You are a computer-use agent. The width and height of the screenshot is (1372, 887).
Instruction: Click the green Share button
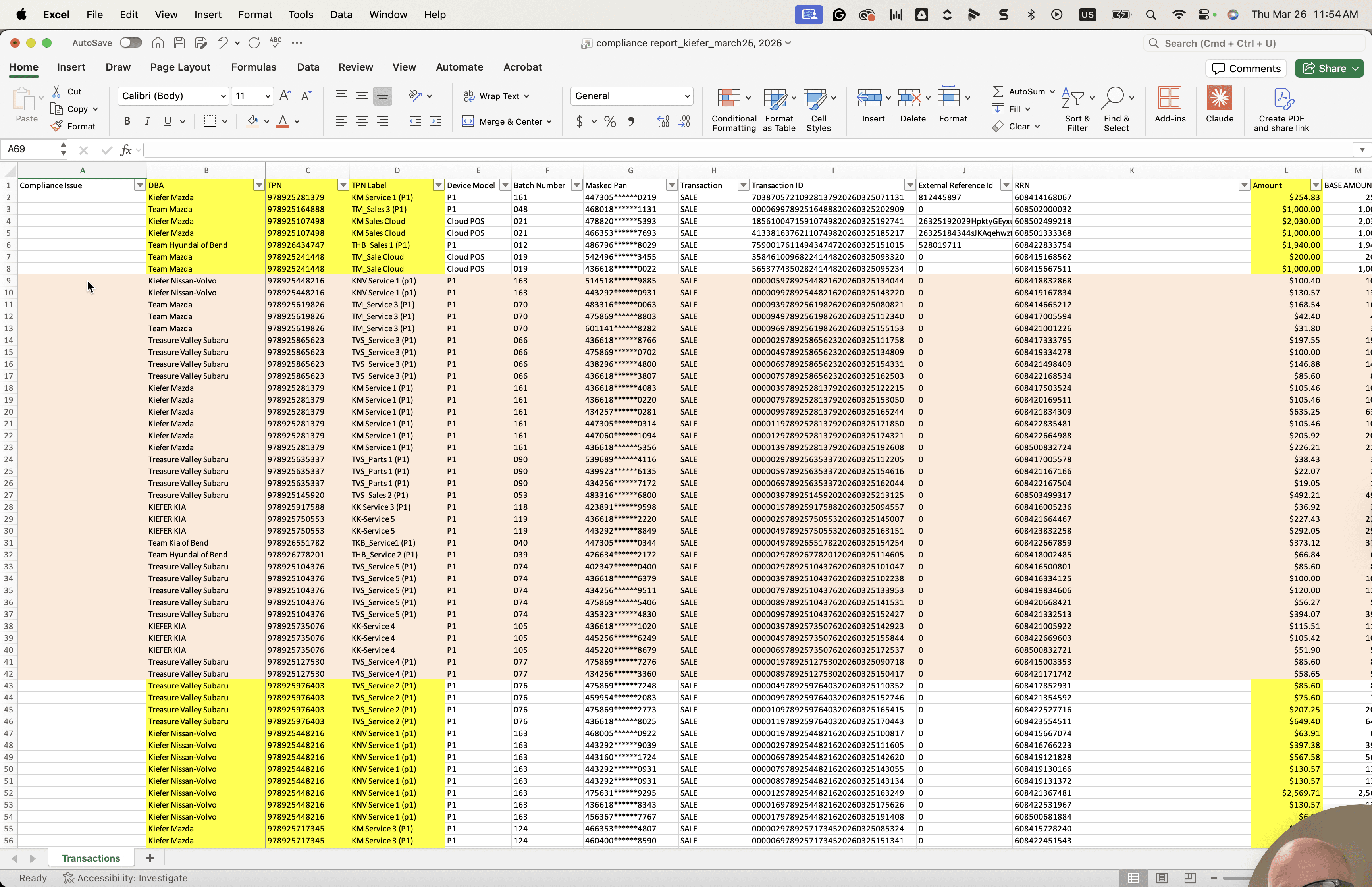point(1329,68)
